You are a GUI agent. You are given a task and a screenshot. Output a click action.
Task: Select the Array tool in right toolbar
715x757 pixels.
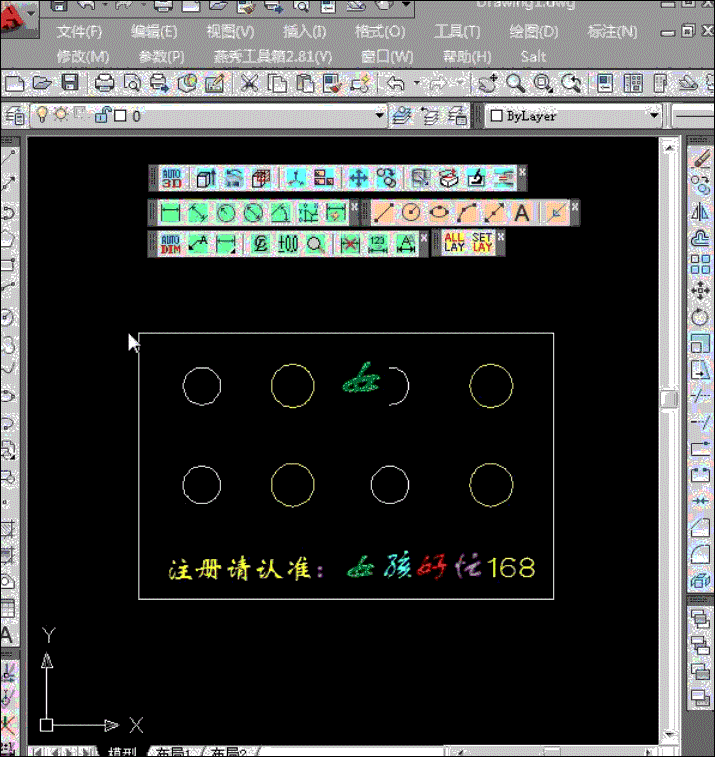click(x=700, y=265)
